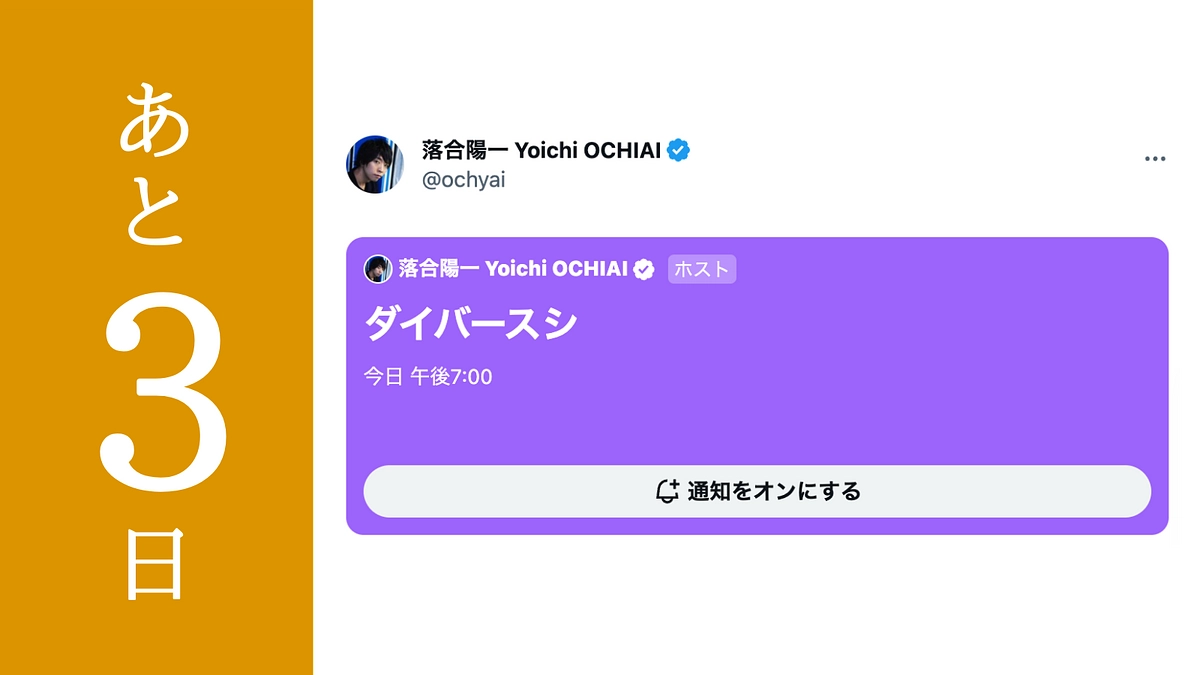
Task: Click the white verified checkmark inside the Space card
Action: coord(644,268)
